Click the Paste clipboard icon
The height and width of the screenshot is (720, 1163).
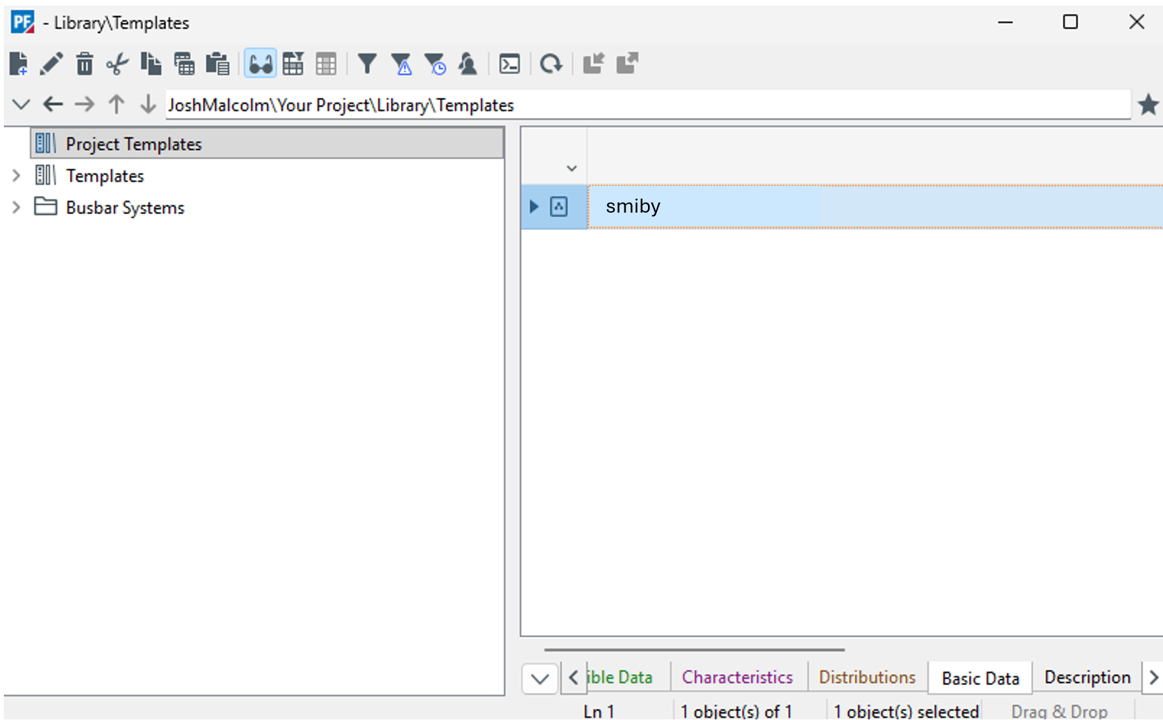tap(217, 64)
